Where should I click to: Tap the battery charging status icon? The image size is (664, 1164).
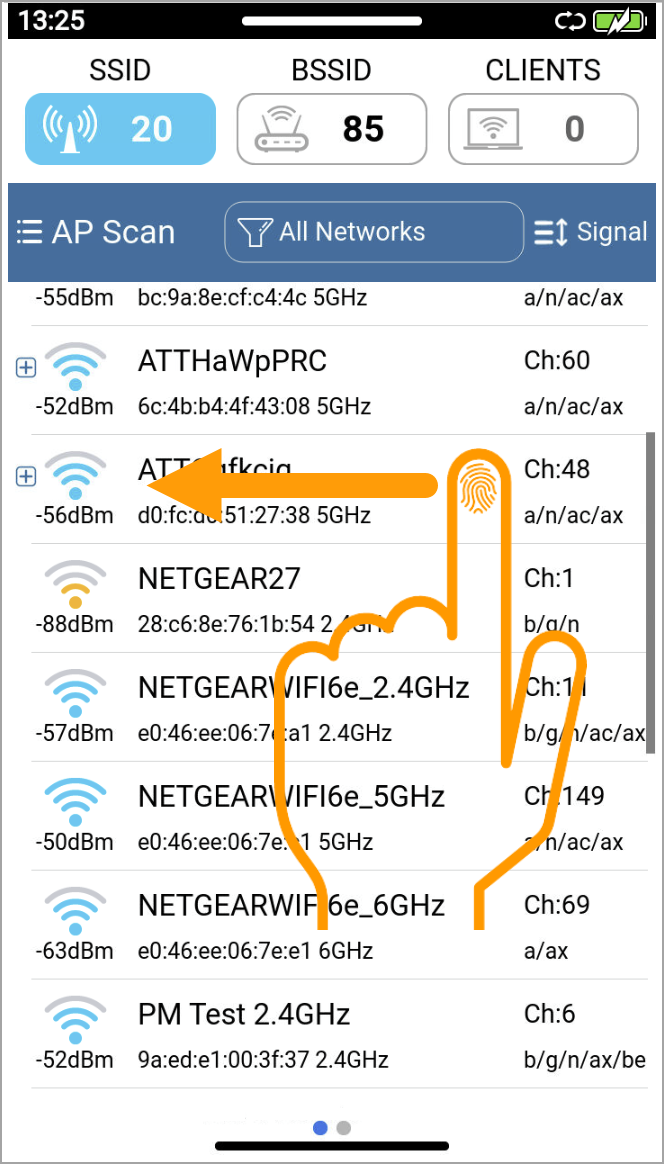619,21
